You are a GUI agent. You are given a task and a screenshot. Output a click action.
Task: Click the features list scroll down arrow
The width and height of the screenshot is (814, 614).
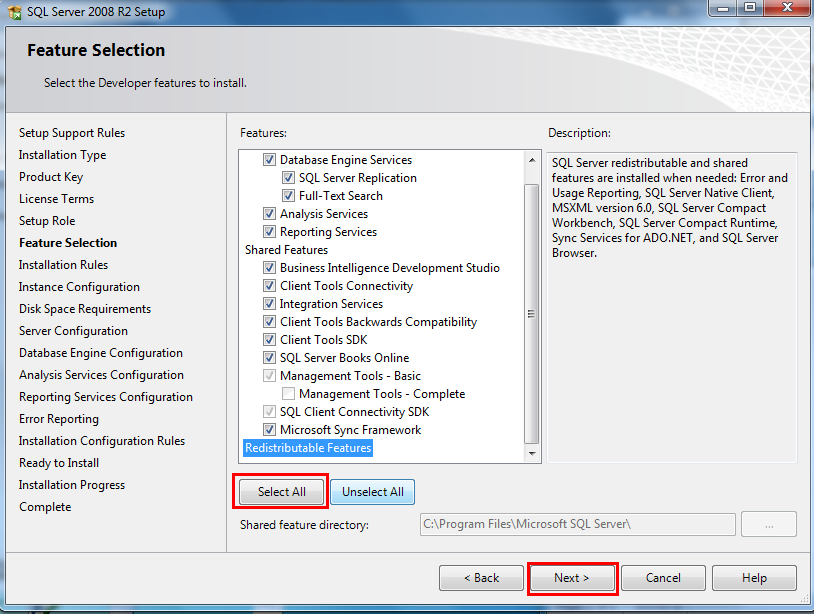click(x=532, y=453)
